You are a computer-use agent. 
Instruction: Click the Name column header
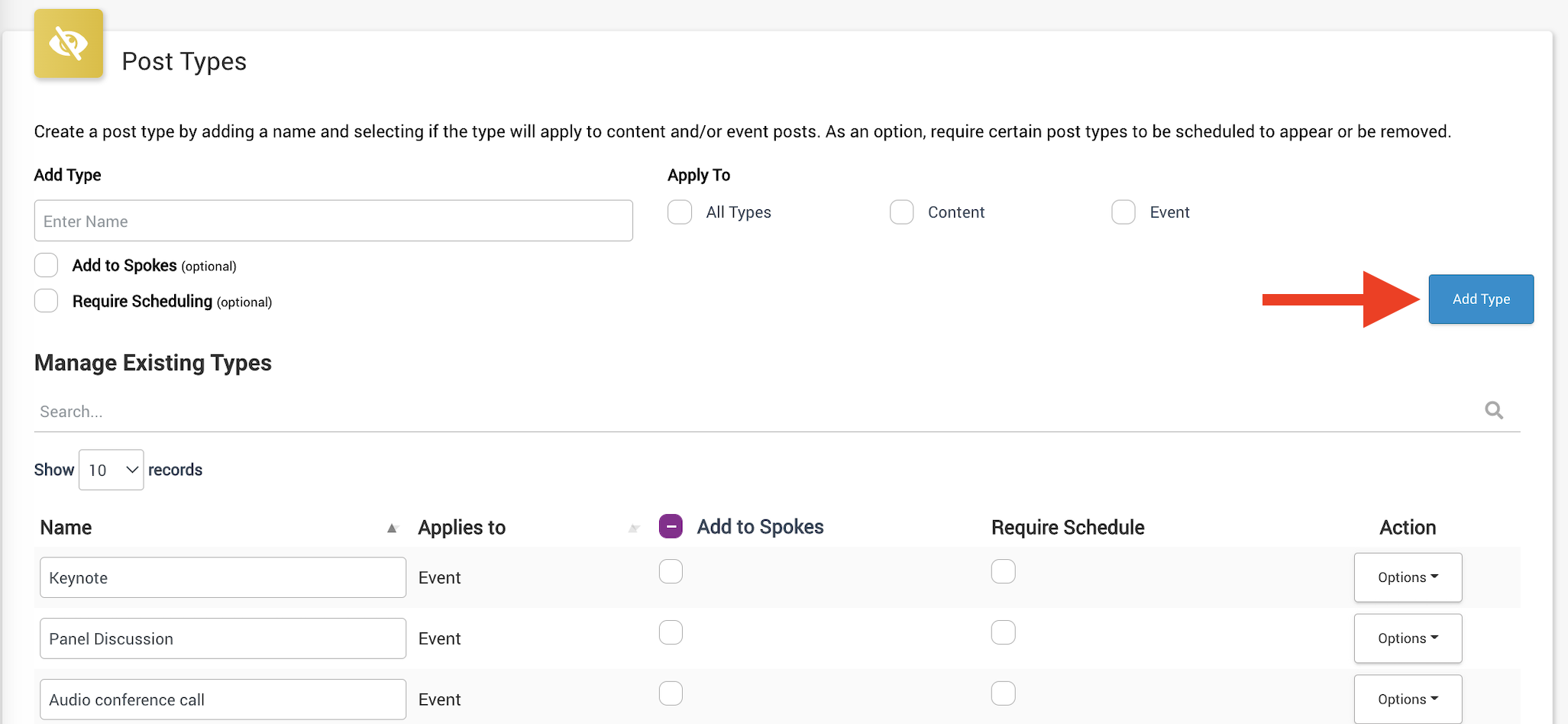pos(66,528)
